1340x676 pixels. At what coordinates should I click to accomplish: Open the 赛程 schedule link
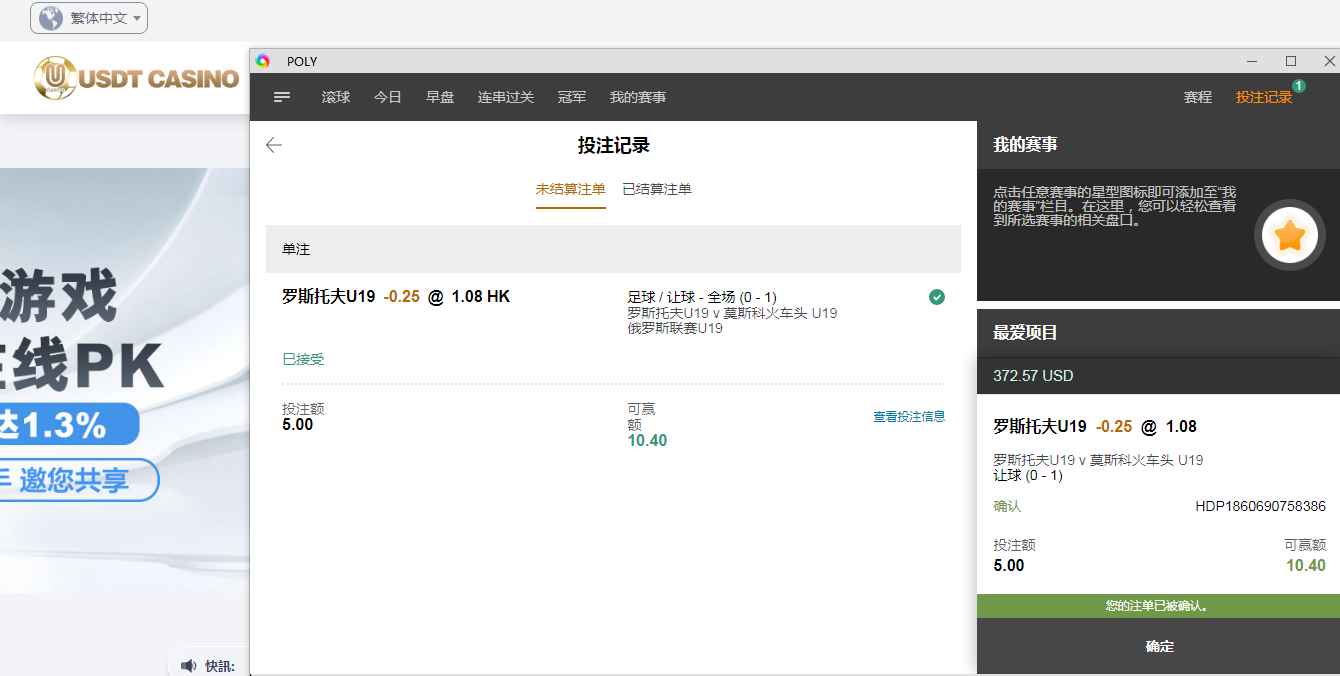[1197, 97]
